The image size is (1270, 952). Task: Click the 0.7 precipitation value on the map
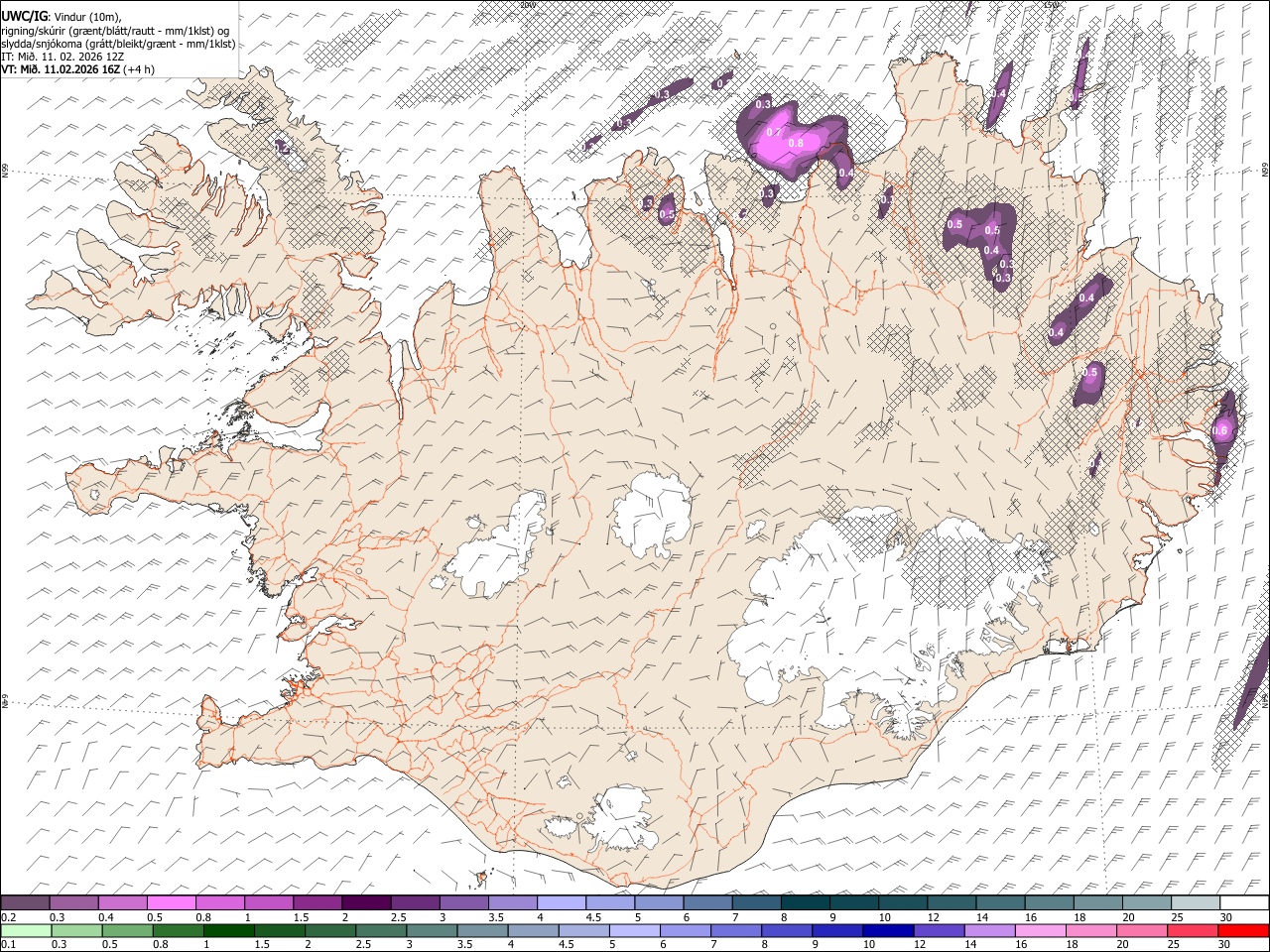click(775, 132)
